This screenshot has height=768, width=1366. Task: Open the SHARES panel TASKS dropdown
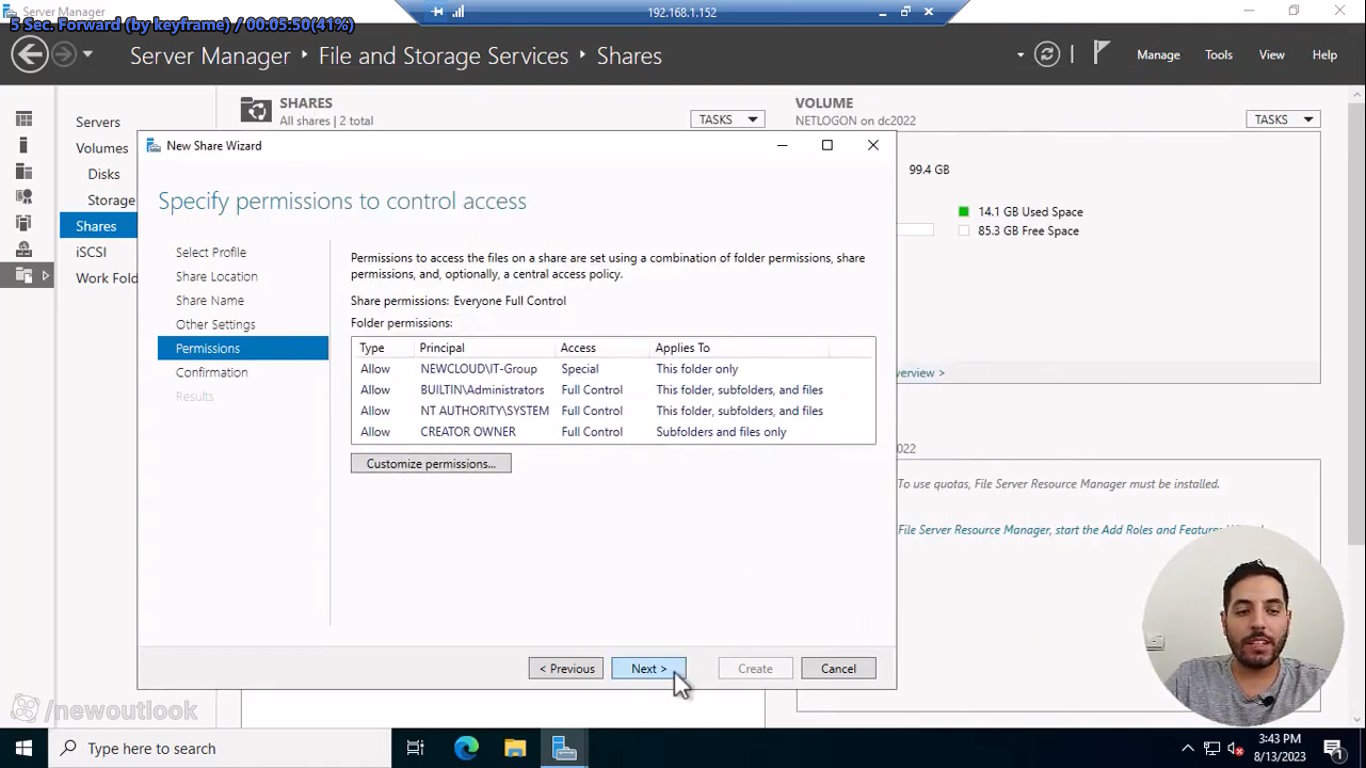pyautogui.click(x=727, y=119)
